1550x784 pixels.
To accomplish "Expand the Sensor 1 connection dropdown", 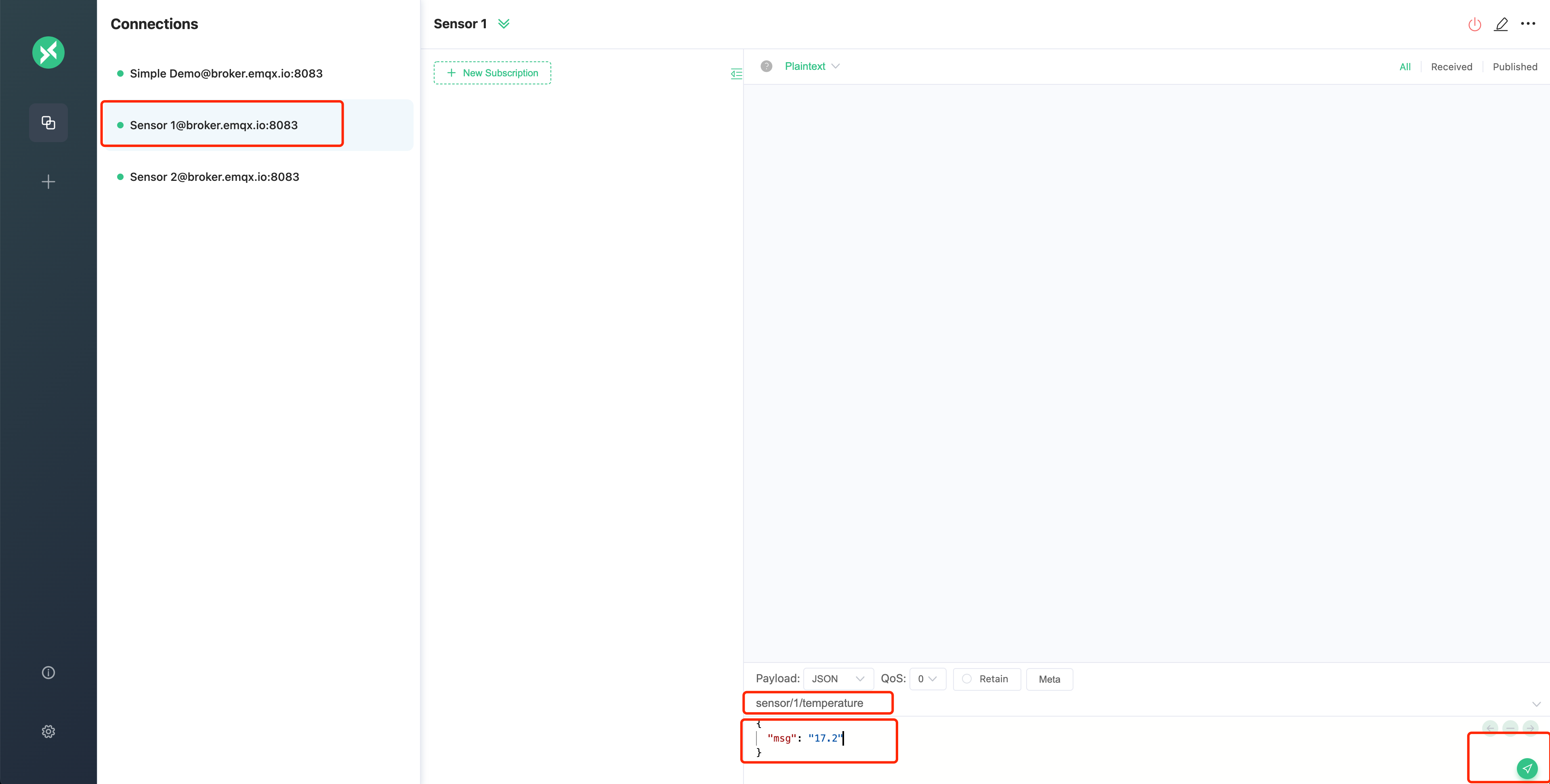I will [504, 24].
